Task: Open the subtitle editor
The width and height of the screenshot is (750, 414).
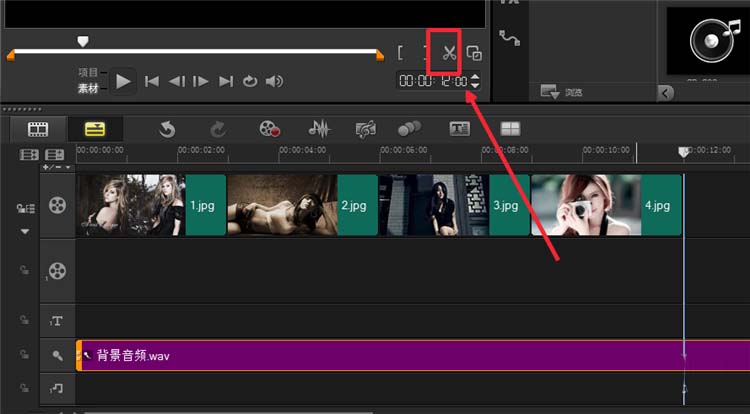Action: point(460,129)
